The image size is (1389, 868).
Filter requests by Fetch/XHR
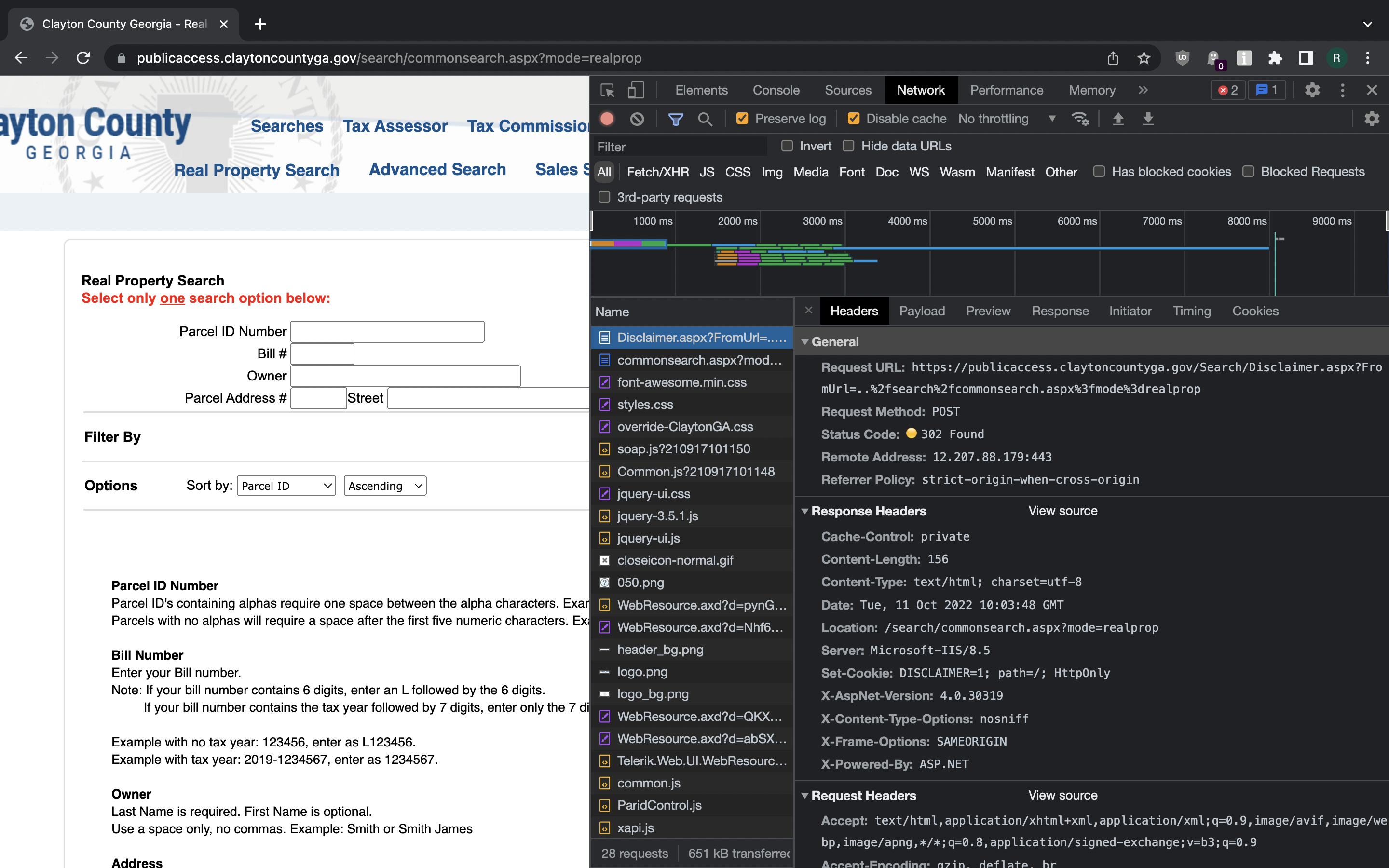pos(658,172)
